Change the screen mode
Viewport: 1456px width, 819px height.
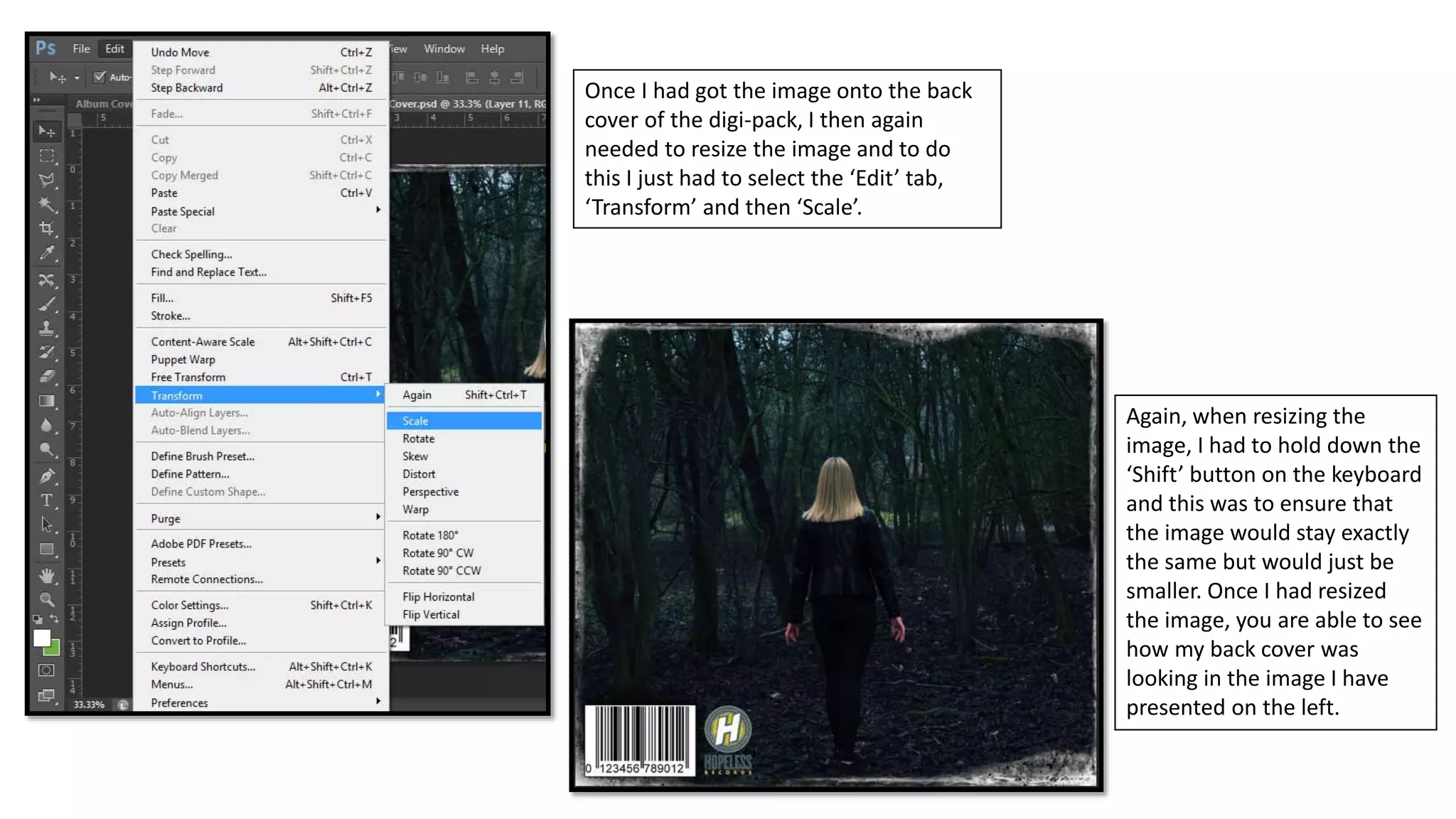(x=46, y=695)
